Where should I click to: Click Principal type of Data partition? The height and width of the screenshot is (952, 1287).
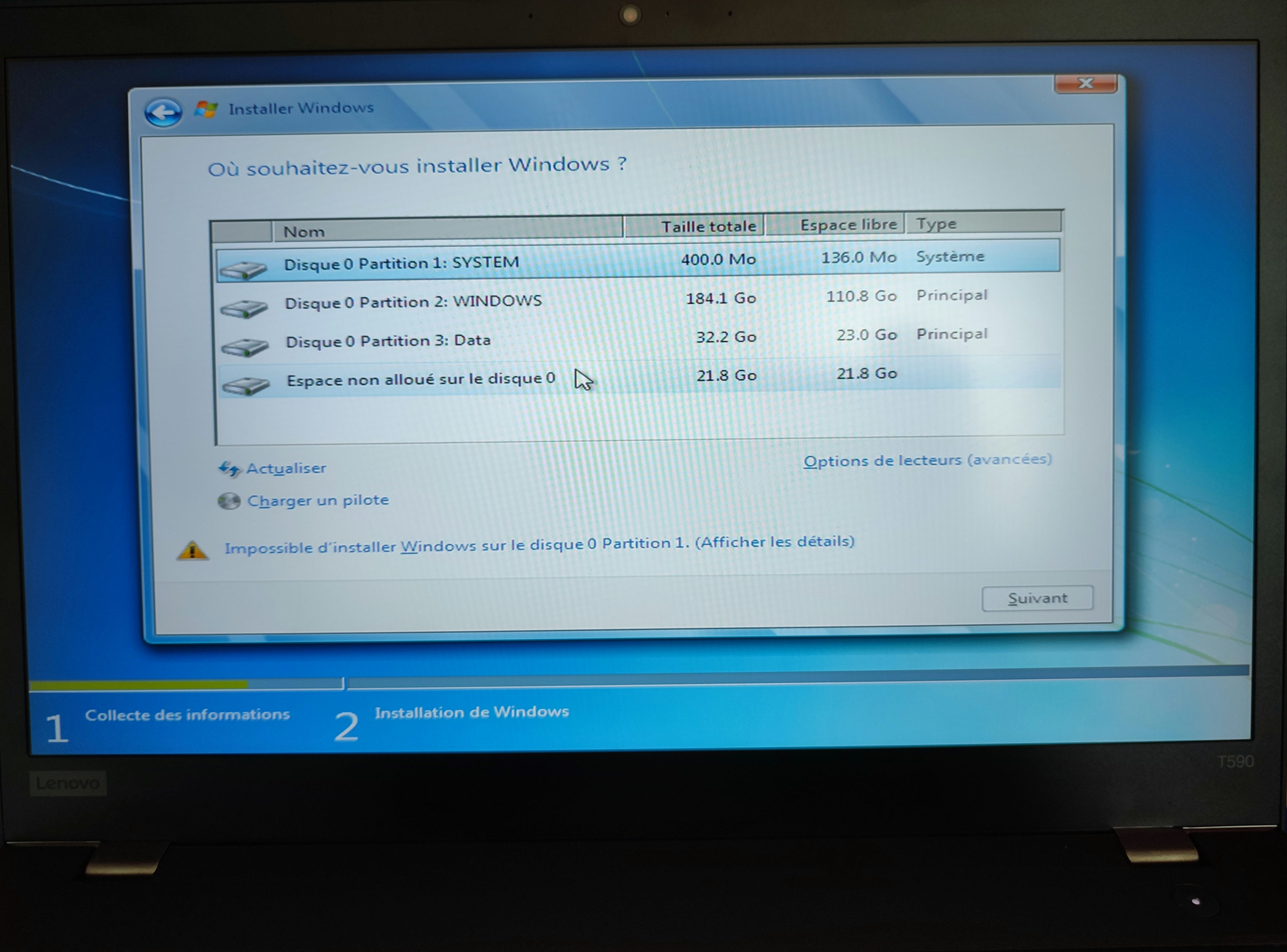coord(952,333)
